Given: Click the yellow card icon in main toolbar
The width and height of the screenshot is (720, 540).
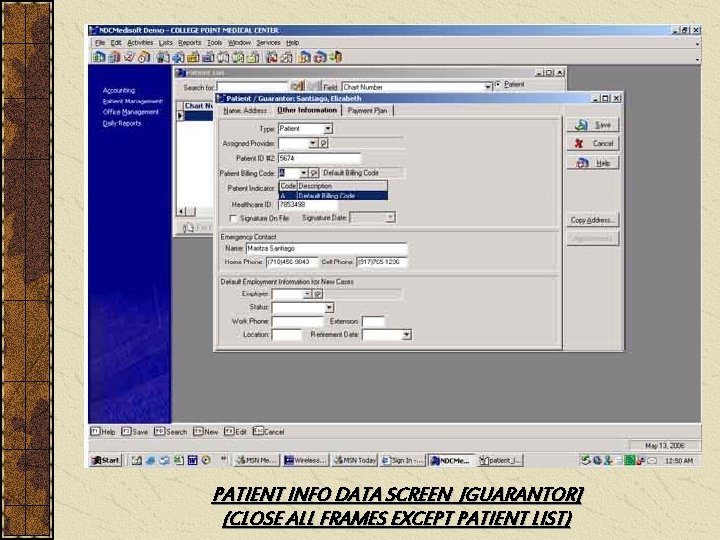Looking at the screenshot, I should click(x=193, y=57).
